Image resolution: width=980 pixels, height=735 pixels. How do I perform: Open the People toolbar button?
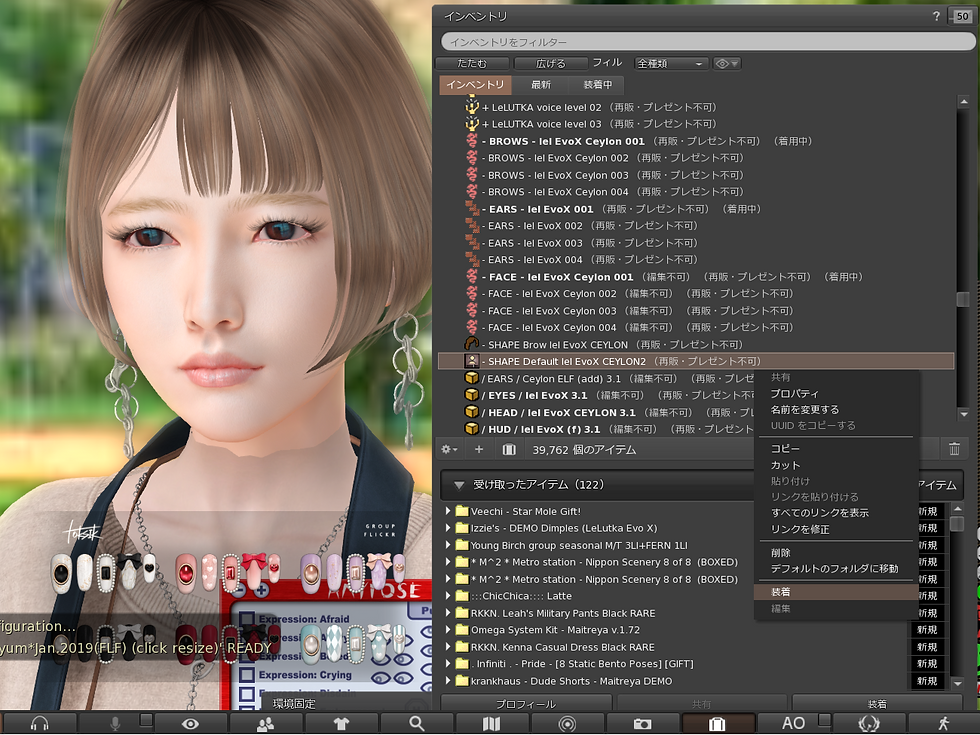[266, 724]
